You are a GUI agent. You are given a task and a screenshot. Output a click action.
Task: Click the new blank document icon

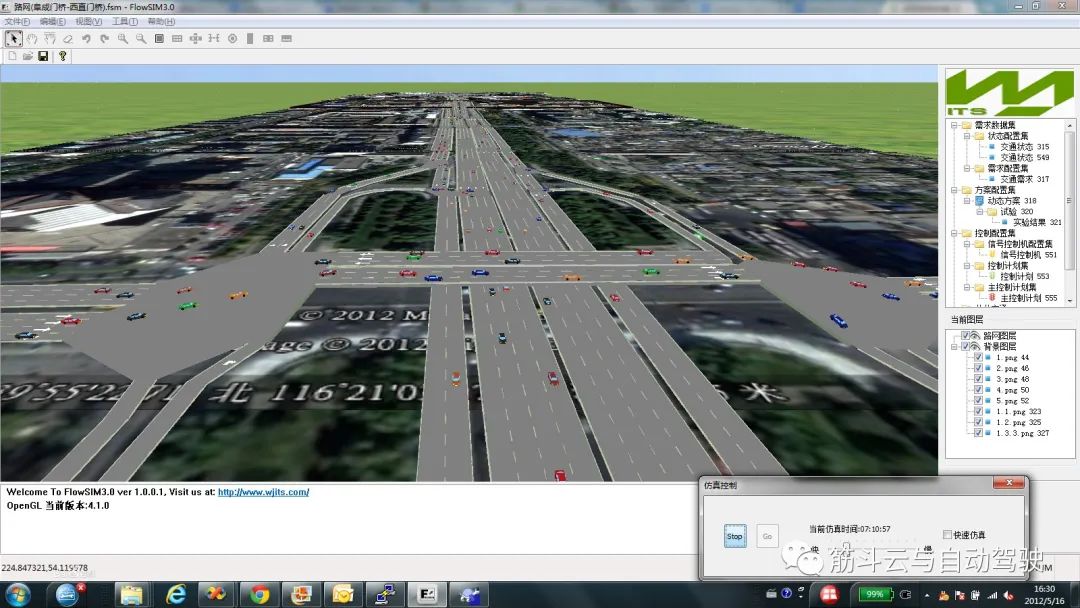click(x=12, y=56)
